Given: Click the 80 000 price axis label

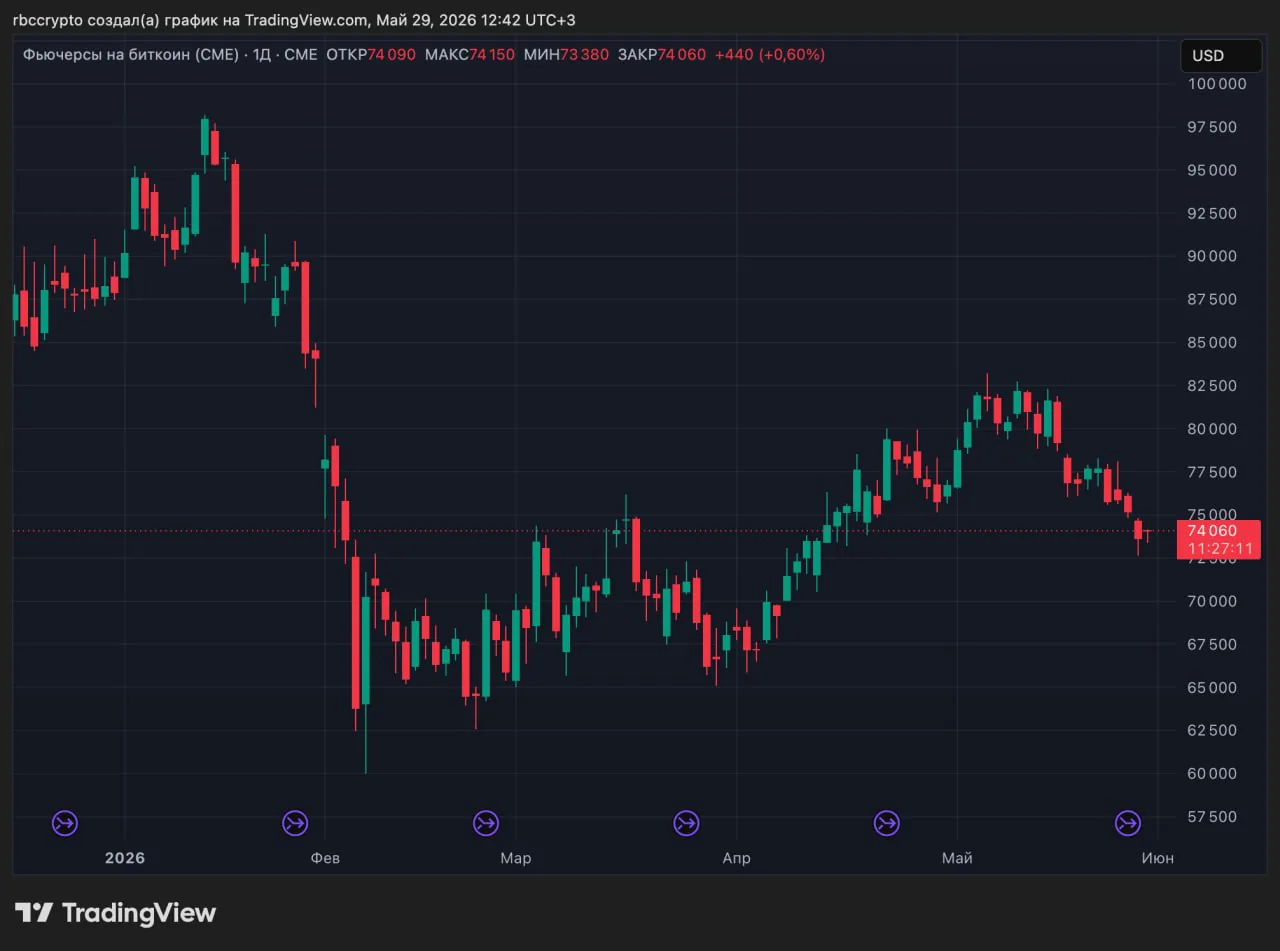Looking at the screenshot, I should pyautogui.click(x=1213, y=429).
